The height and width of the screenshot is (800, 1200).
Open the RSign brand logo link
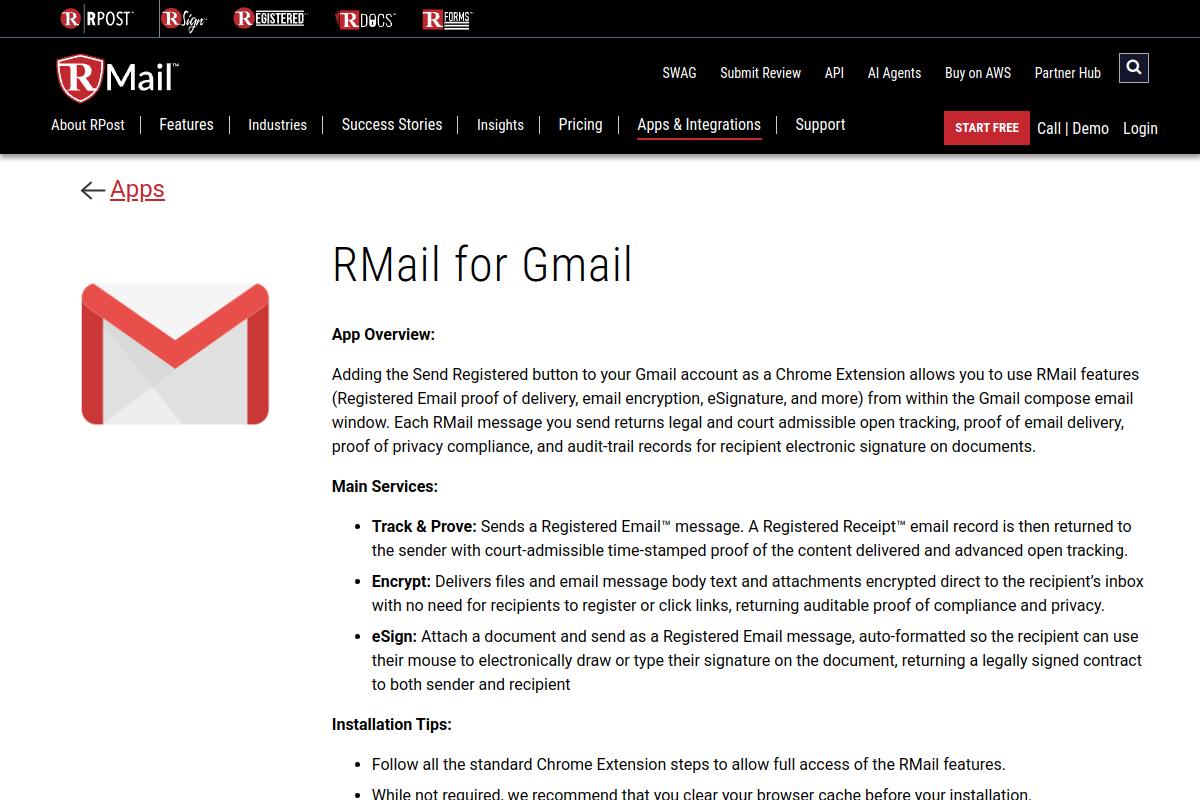183,19
